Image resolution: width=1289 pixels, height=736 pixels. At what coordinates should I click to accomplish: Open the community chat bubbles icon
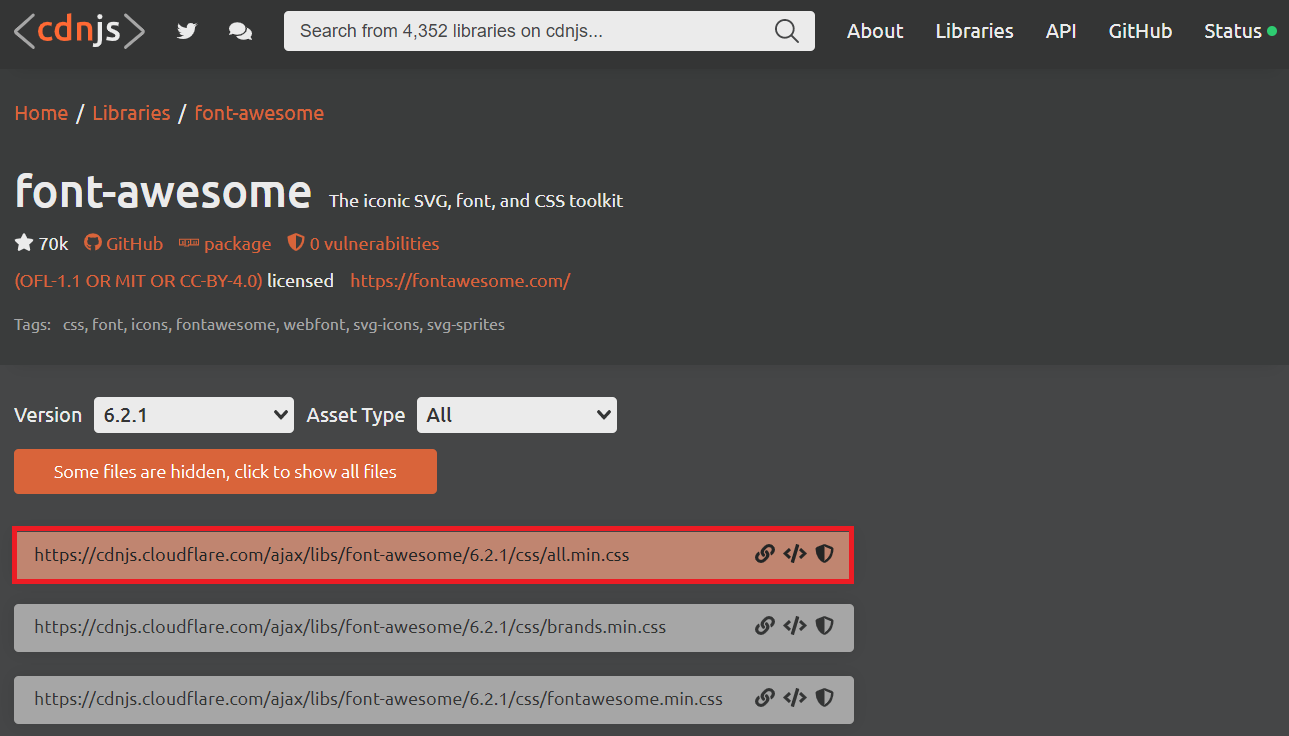[x=240, y=31]
